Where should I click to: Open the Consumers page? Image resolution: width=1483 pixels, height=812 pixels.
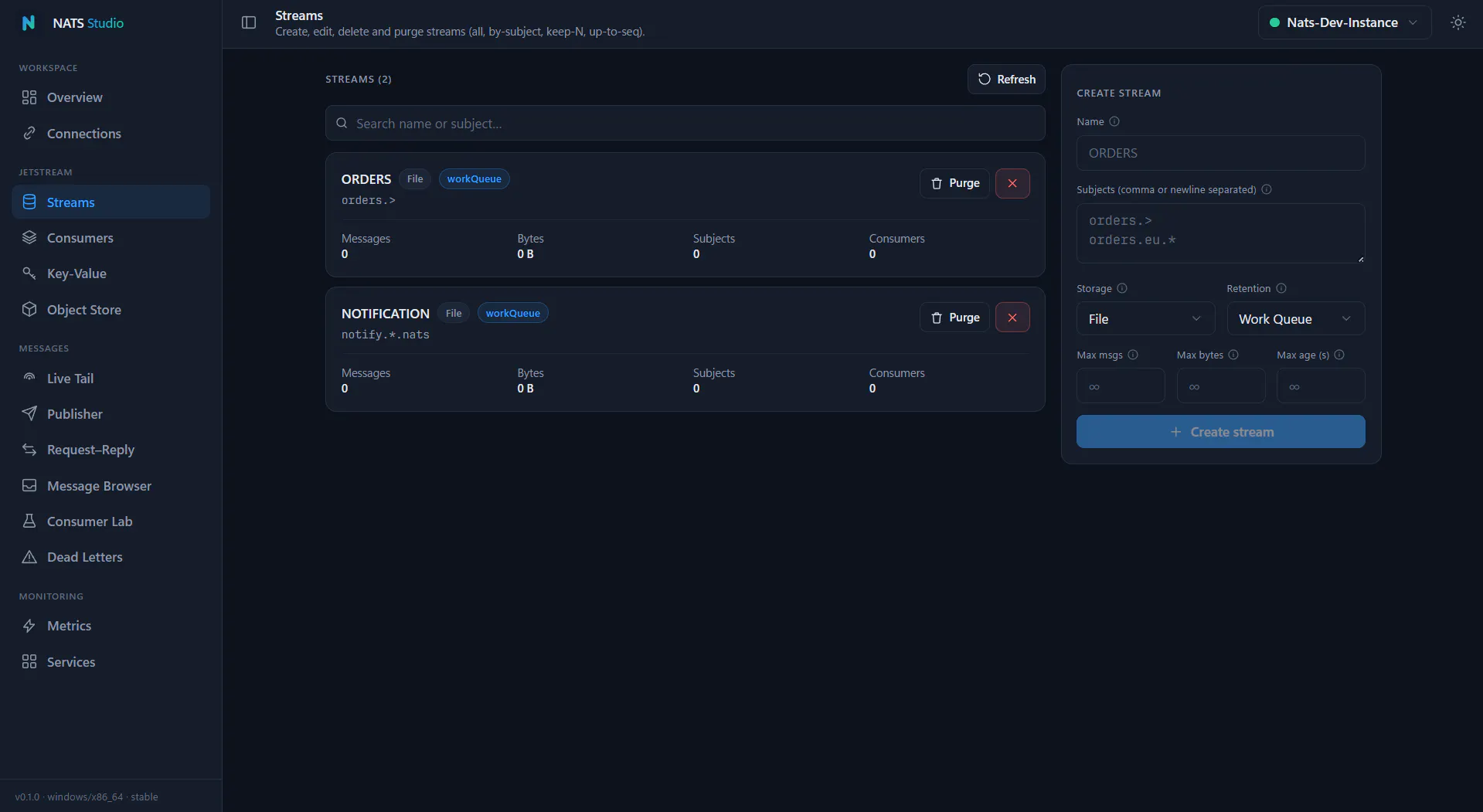pos(111,238)
